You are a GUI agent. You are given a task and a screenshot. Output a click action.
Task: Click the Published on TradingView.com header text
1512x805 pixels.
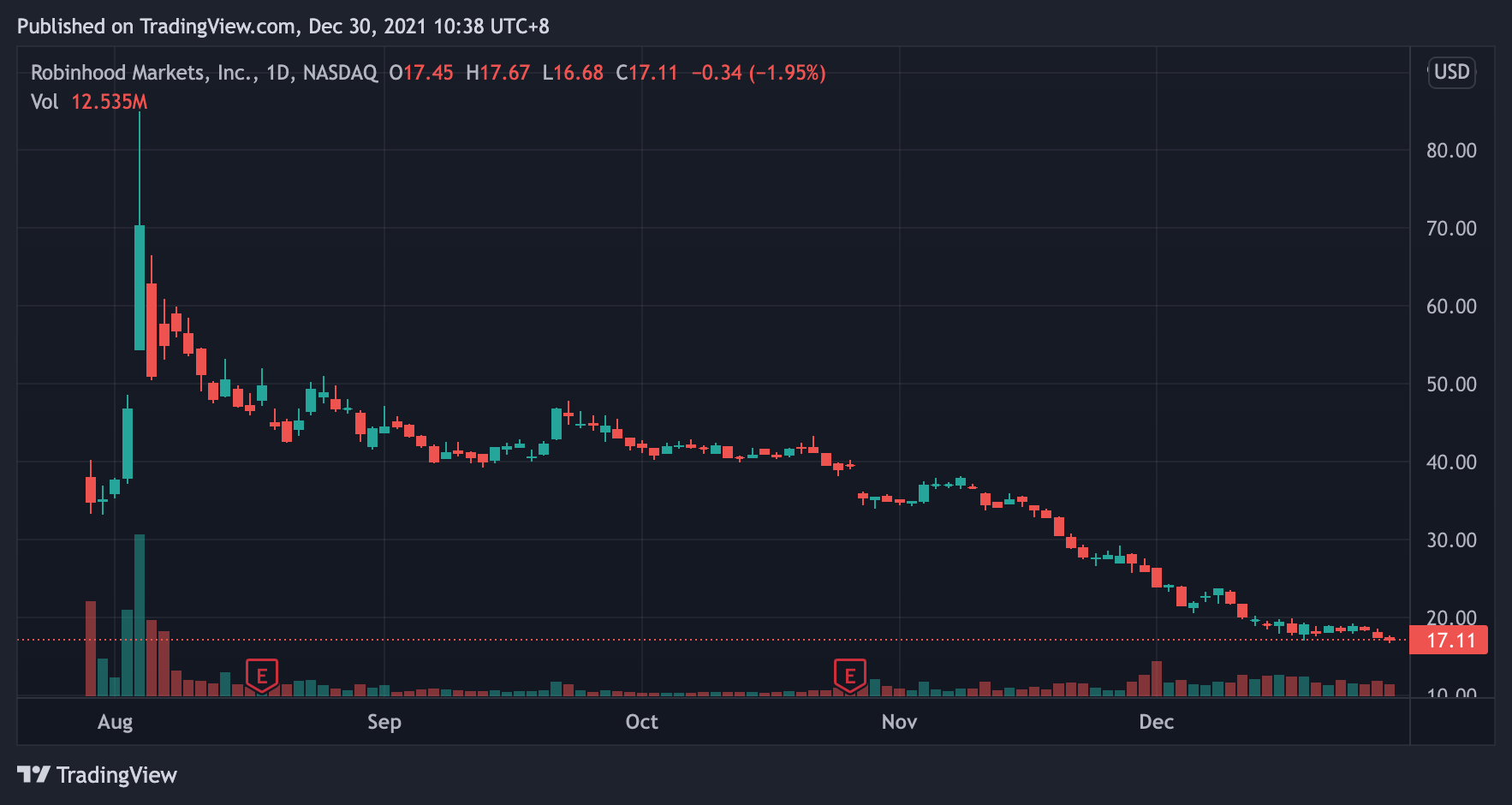click(x=283, y=27)
